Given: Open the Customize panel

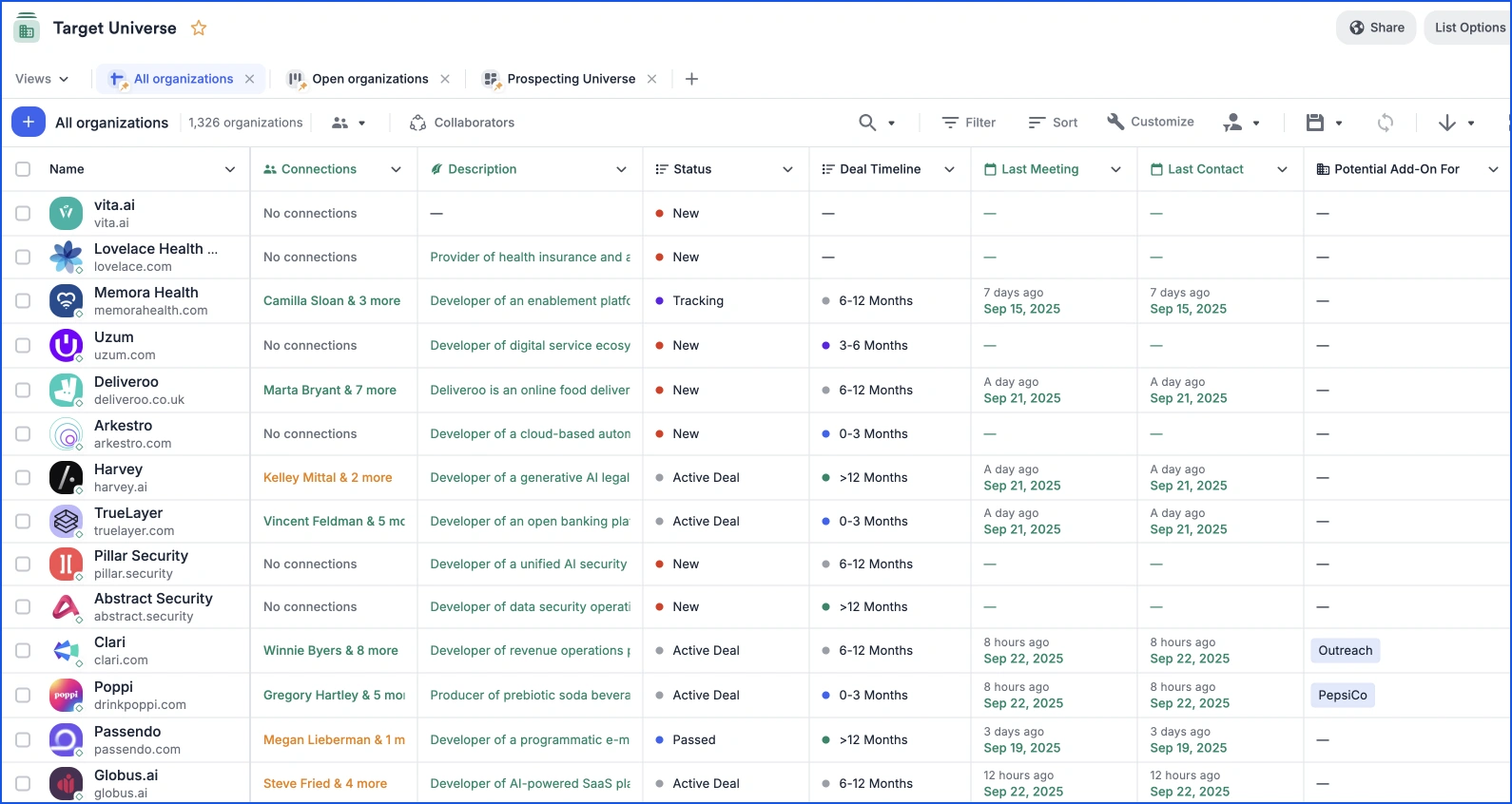Looking at the screenshot, I should click(x=1150, y=122).
